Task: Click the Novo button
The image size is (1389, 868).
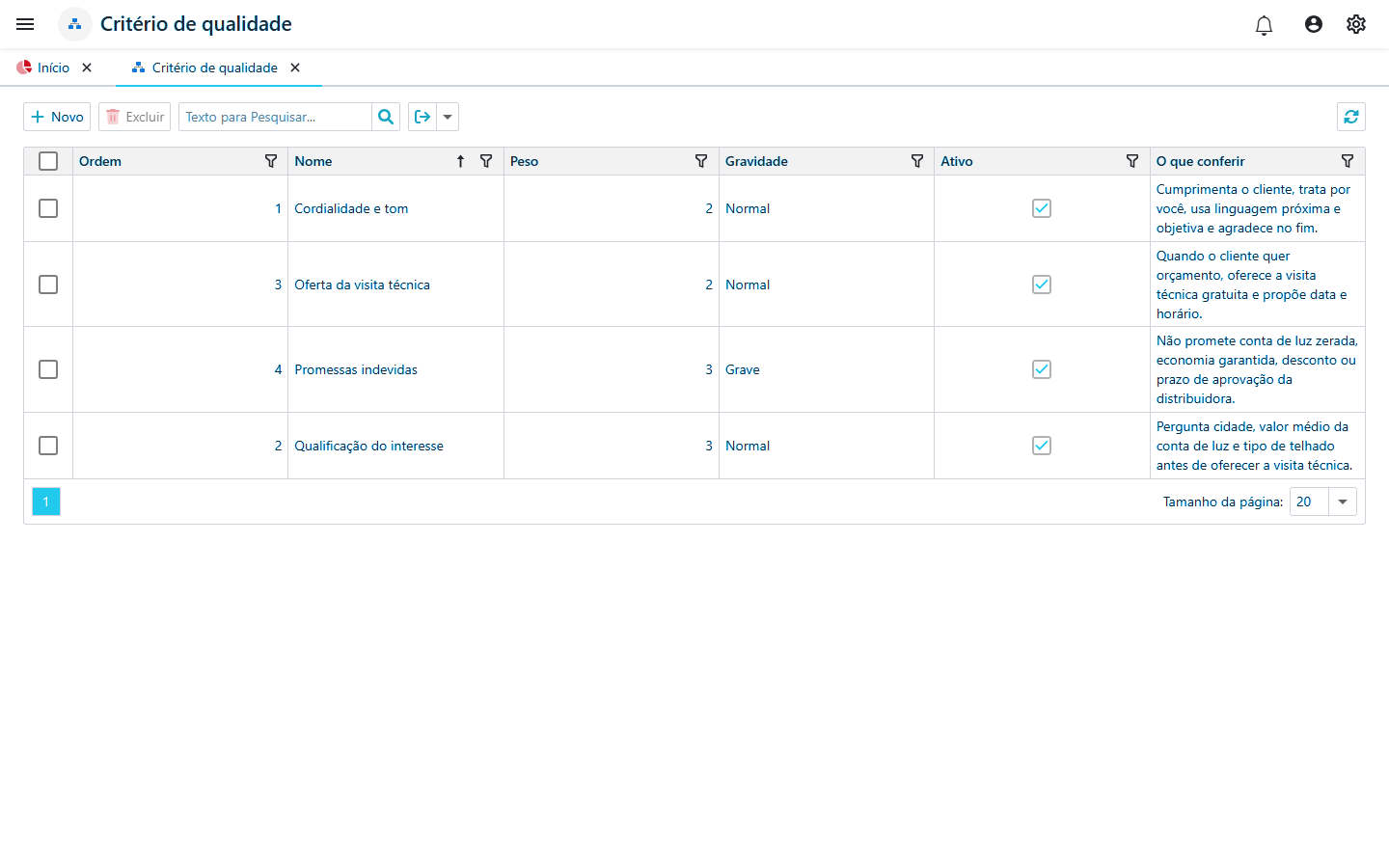Action: [57, 117]
